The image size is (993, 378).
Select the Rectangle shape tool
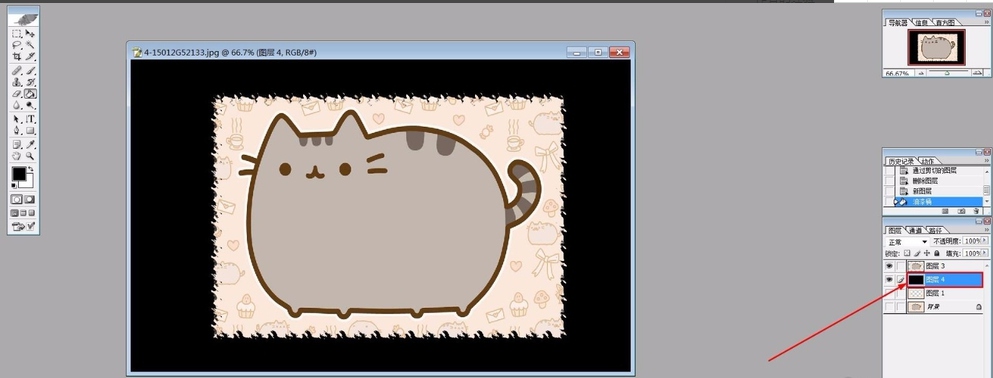tap(30, 131)
